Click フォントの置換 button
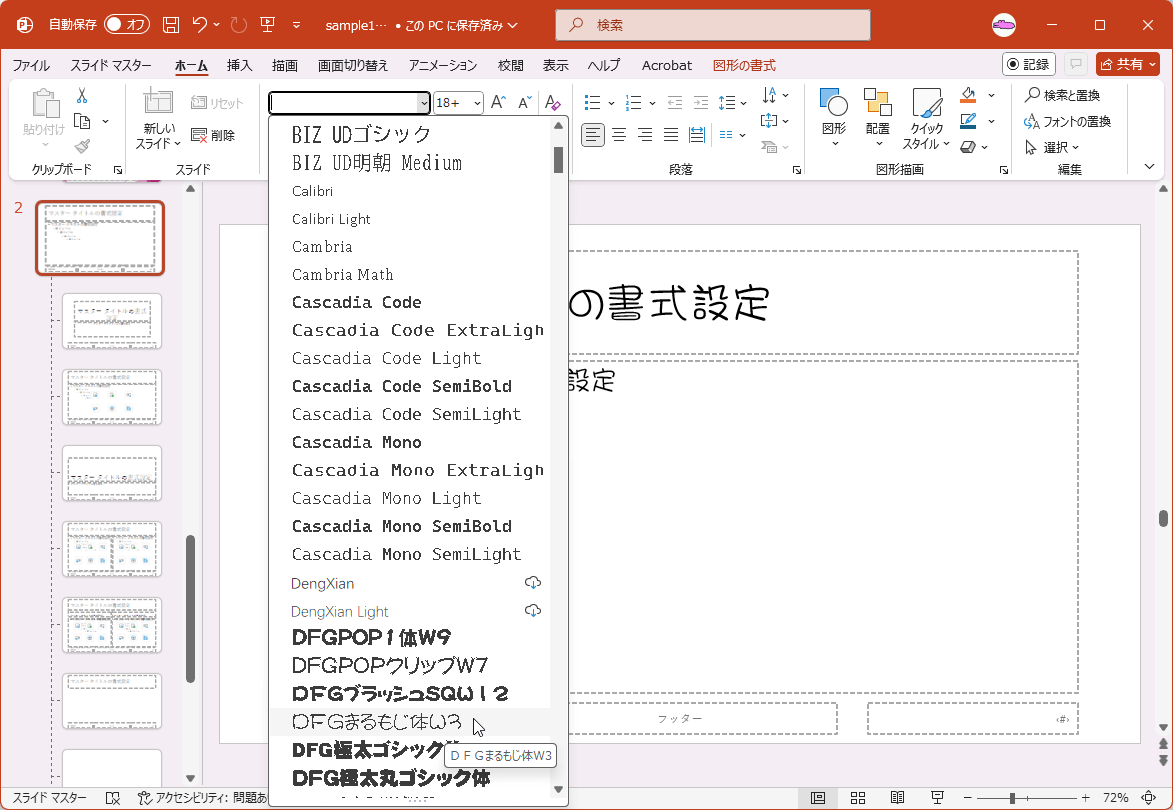The height and width of the screenshot is (810, 1173). point(1068,121)
